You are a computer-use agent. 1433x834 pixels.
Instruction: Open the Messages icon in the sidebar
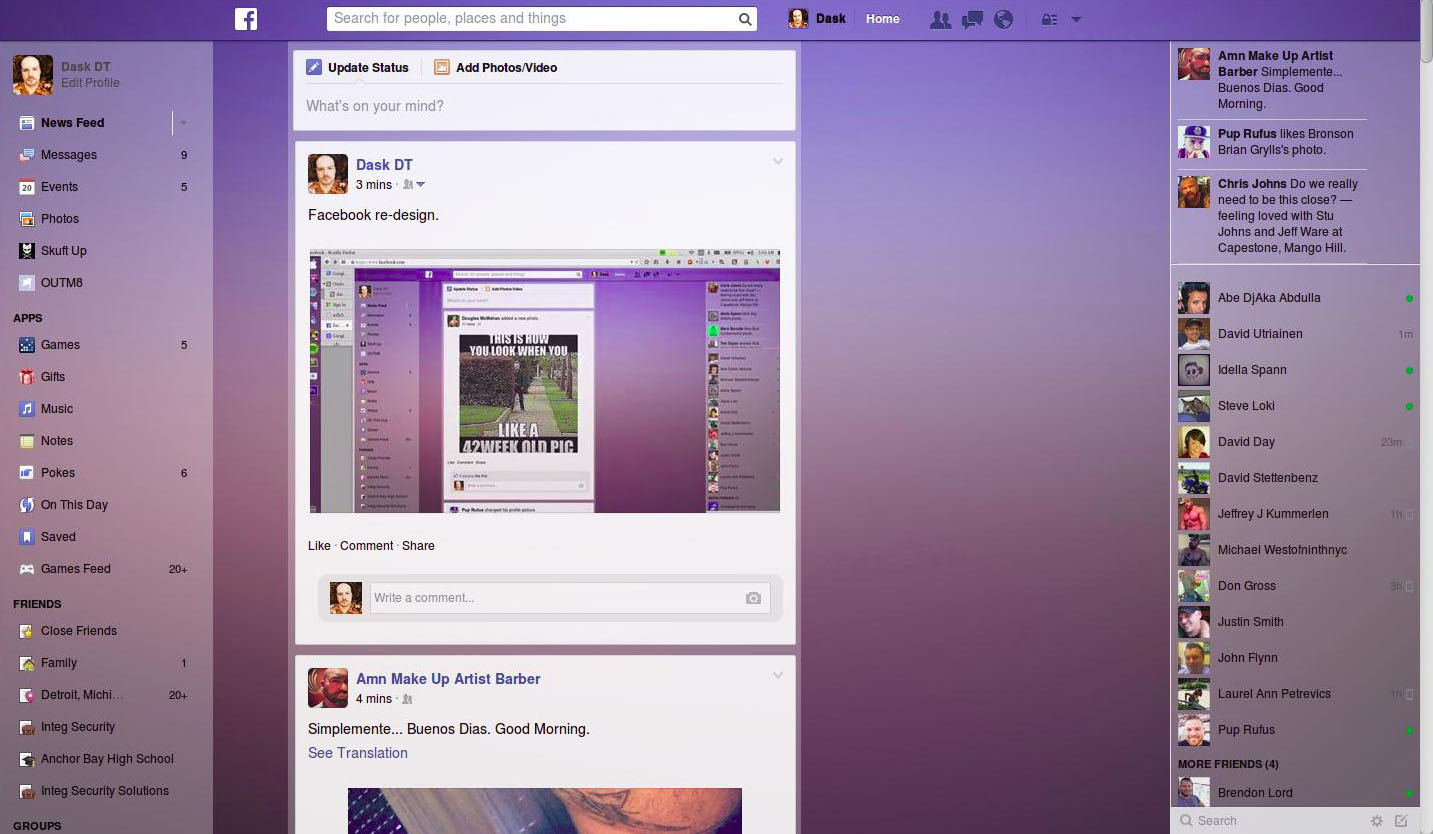[27, 155]
